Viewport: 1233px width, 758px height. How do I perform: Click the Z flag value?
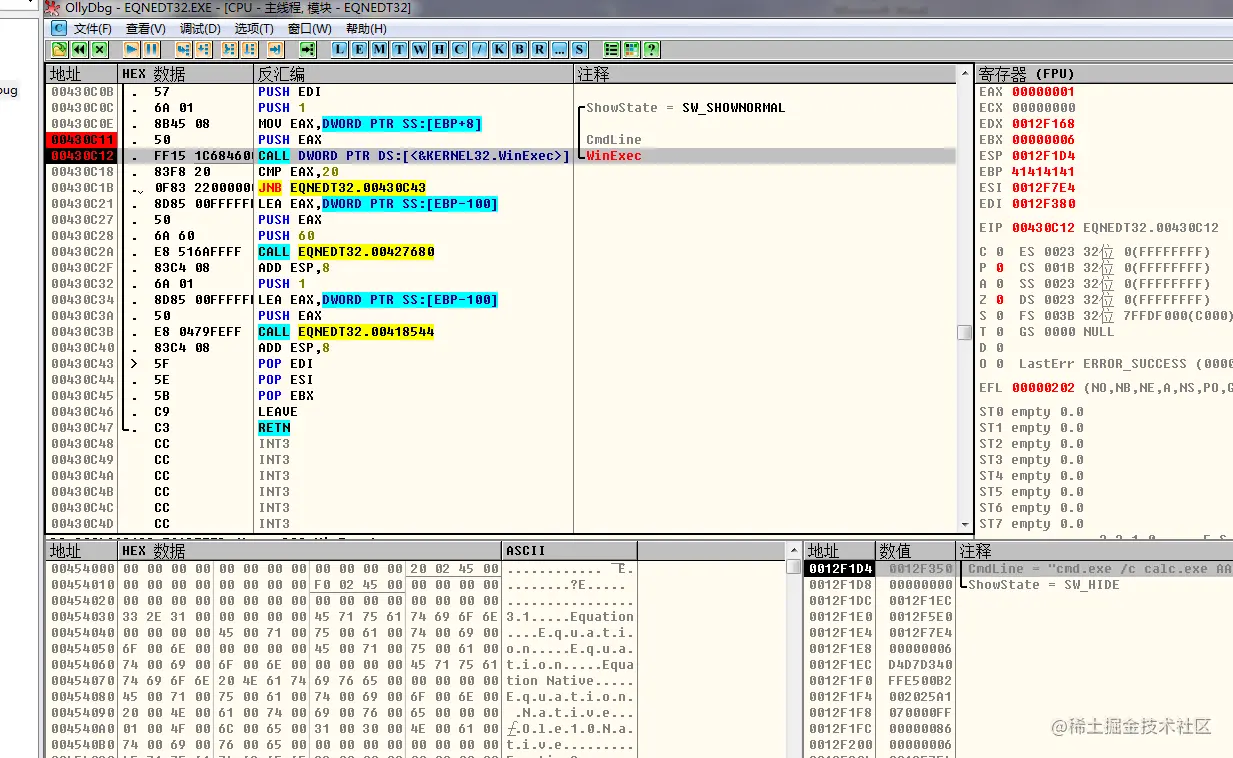pyautogui.click(x=999, y=300)
